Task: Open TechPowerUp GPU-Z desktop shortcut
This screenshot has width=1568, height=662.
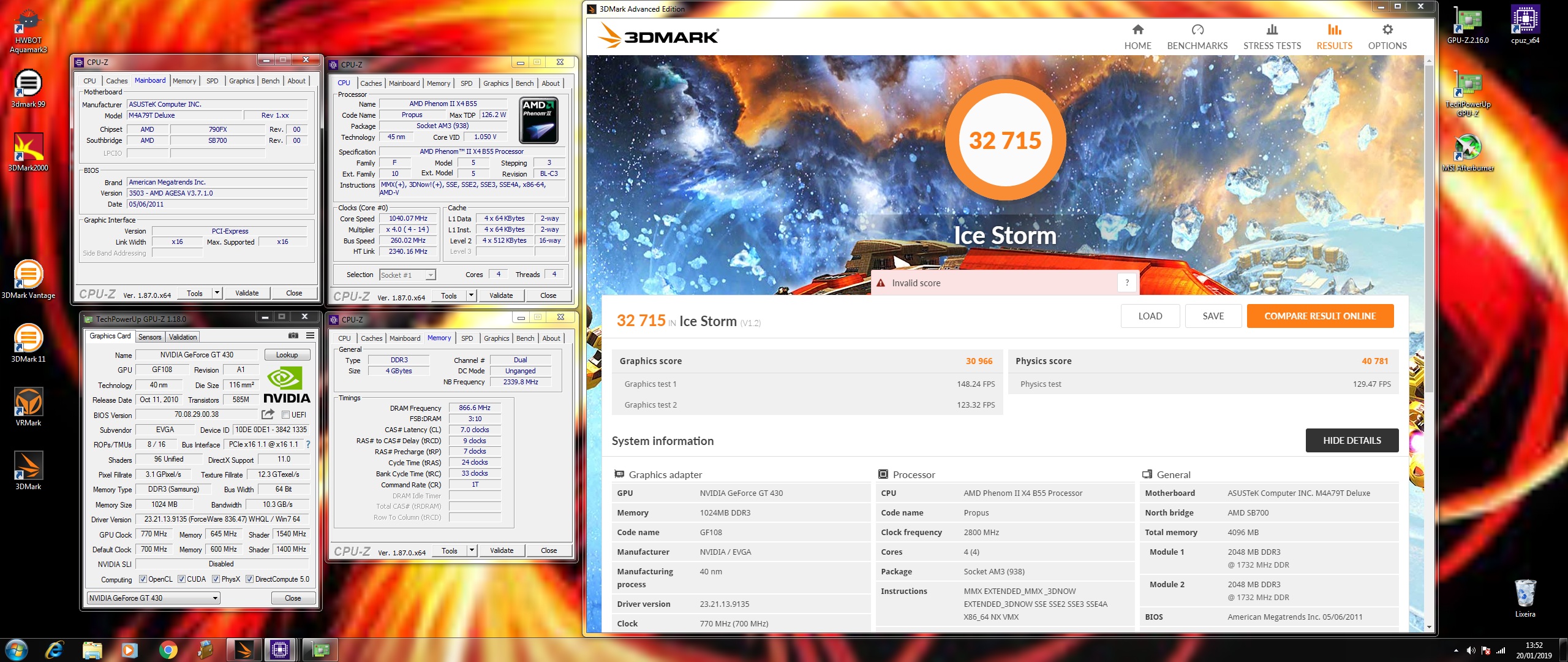Action: tap(1468, 93)
